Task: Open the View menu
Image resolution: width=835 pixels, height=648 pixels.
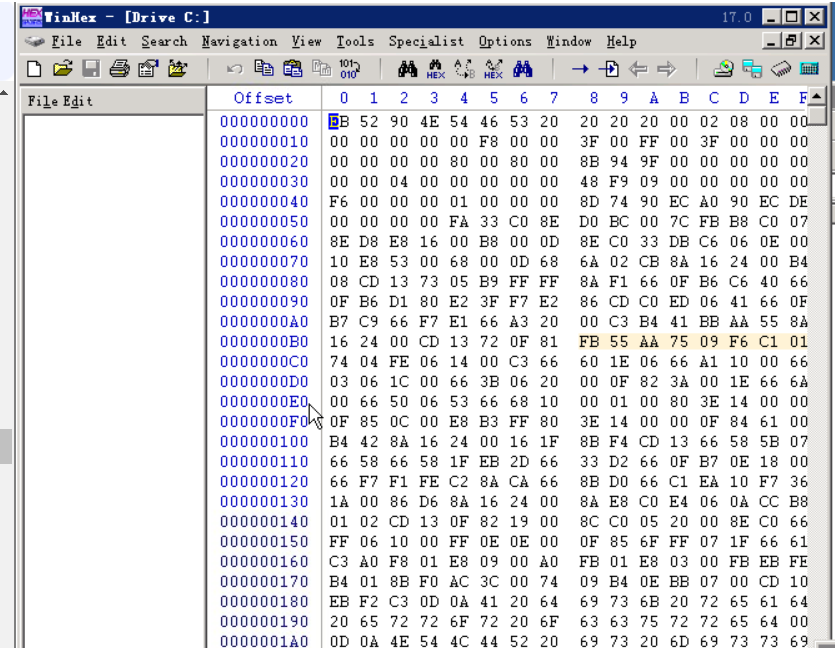Action: coord(306,42)
